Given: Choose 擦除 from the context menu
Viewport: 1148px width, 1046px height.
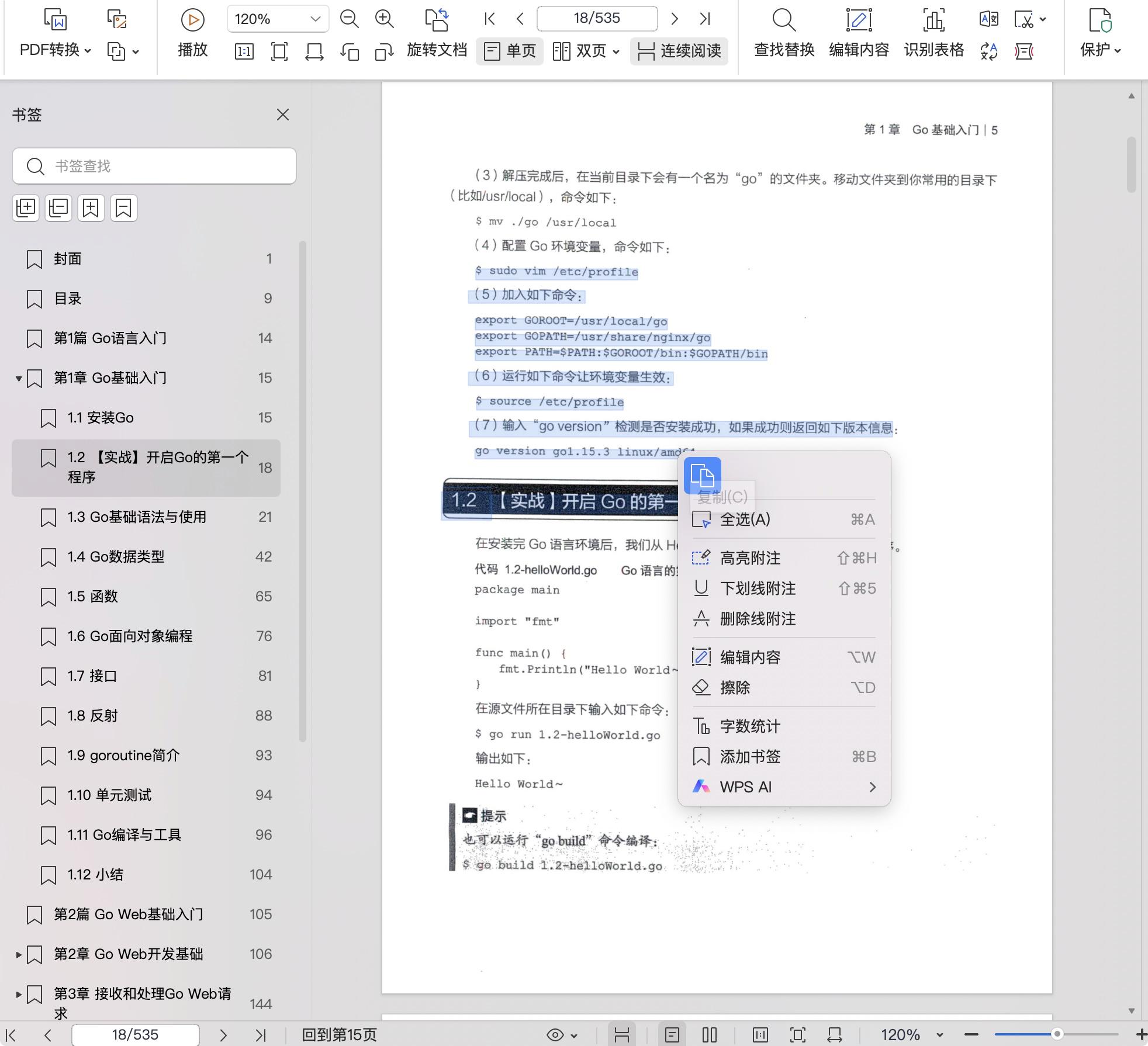Looking at the screenshot, I should (x=784, y=688).
